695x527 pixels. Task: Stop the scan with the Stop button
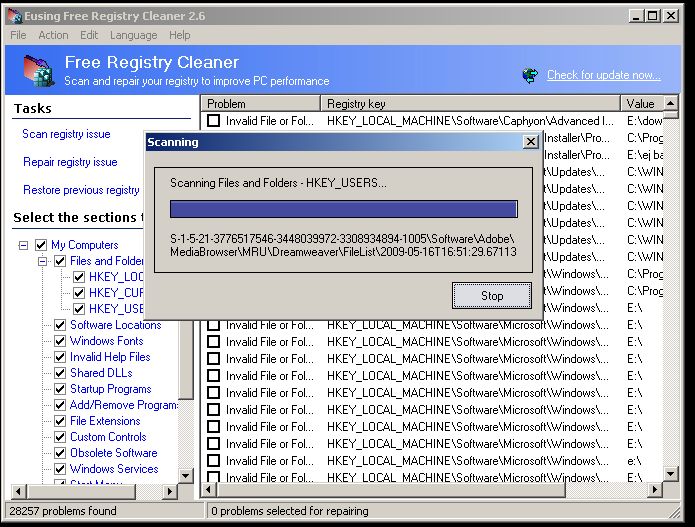click(x=492, y=296)
